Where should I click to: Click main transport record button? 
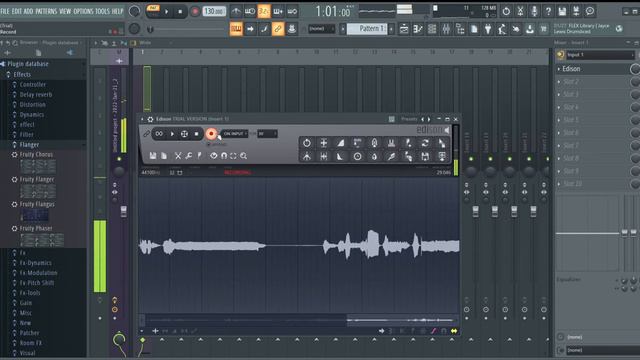pos(195,11)
